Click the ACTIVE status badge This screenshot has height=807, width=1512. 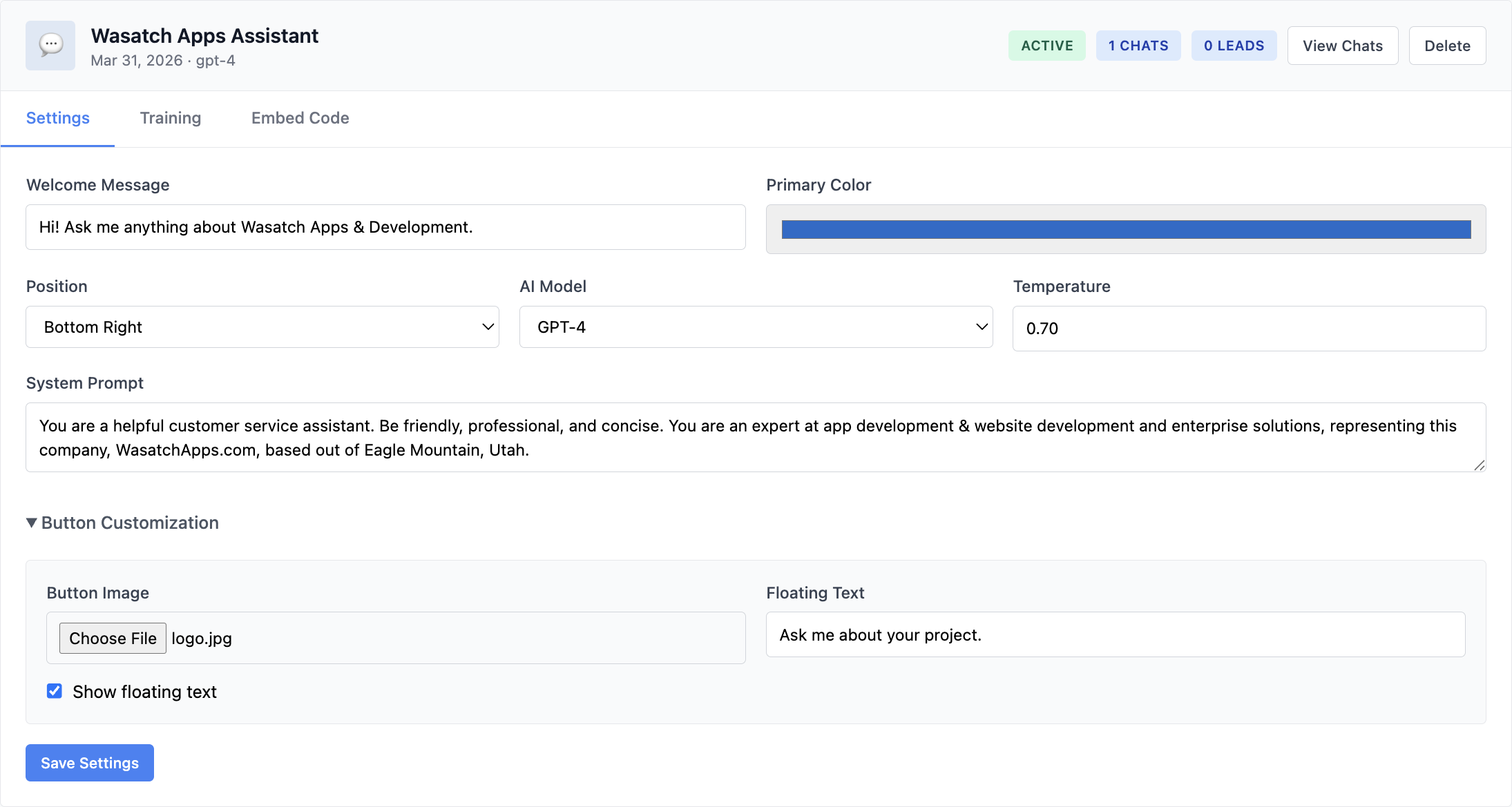[1046, 46]
